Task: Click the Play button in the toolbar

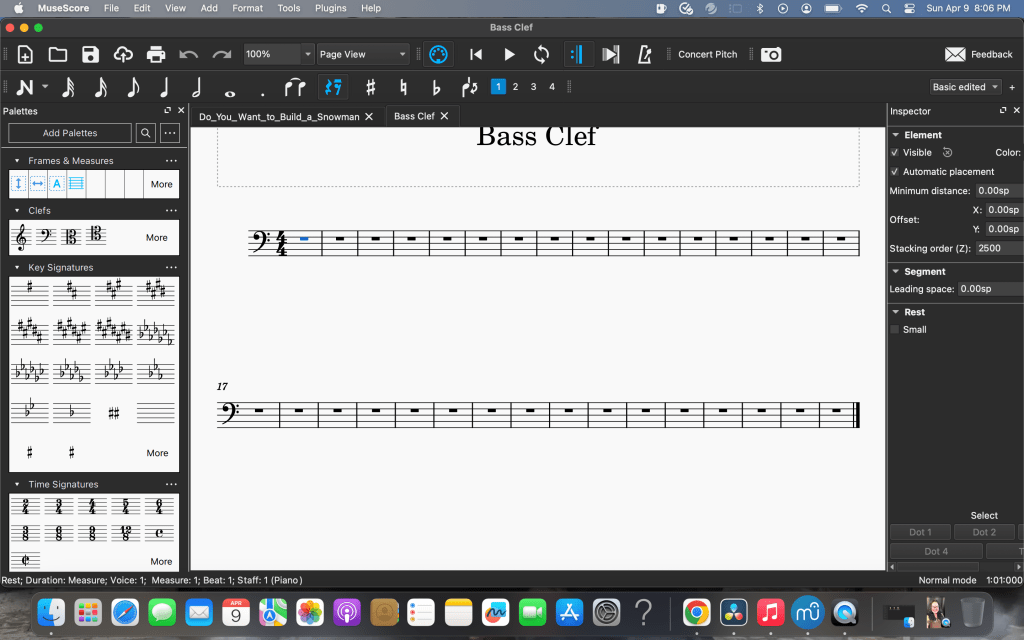Action: pos(509,54)
